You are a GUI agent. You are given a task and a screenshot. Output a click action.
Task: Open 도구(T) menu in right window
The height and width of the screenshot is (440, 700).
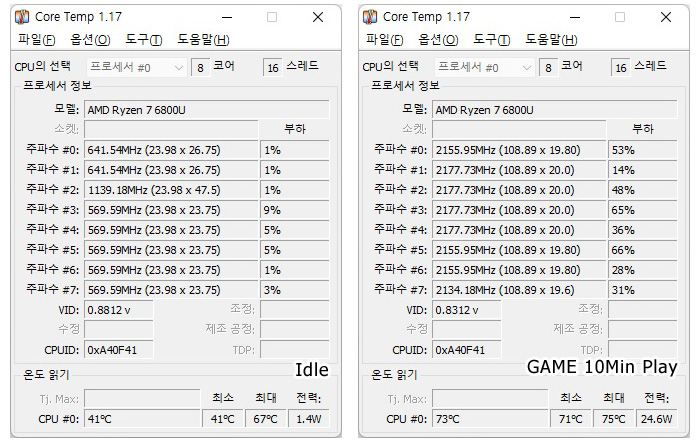pyautogui.click(x=492, y=40)
